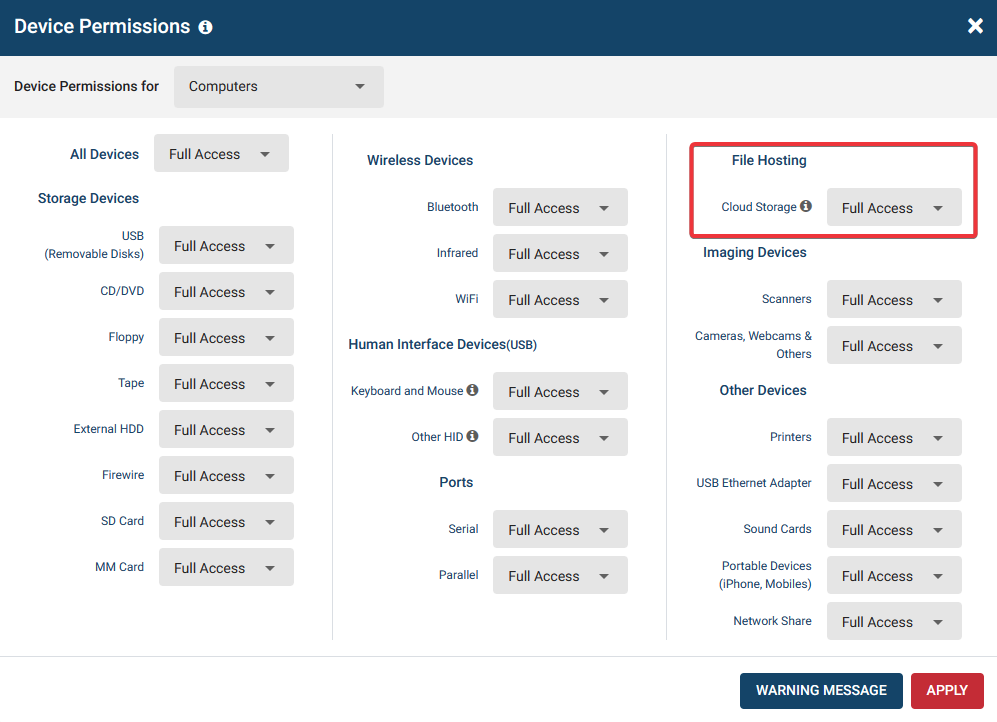Open the Serial port permission dropdown
This screenshot has width=997, height=722.
[x=560, y=529]
